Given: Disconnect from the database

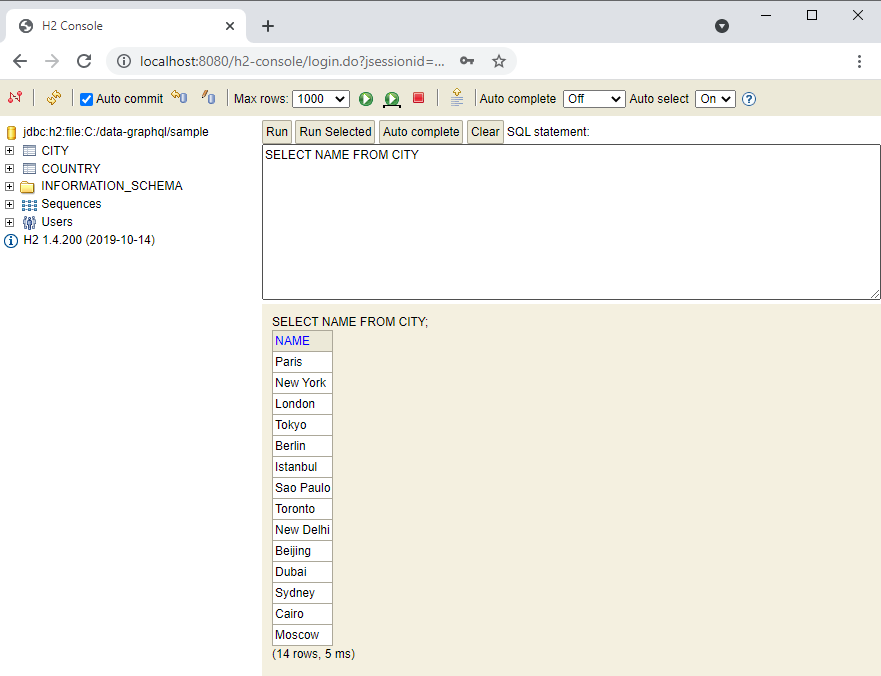Looking at the screenshot, I should tap(14, 98).
